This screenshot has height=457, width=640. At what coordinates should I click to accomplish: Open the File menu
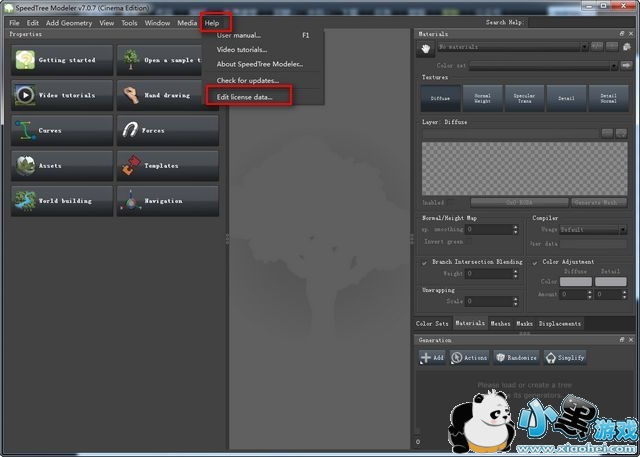(x=14, y=23)
